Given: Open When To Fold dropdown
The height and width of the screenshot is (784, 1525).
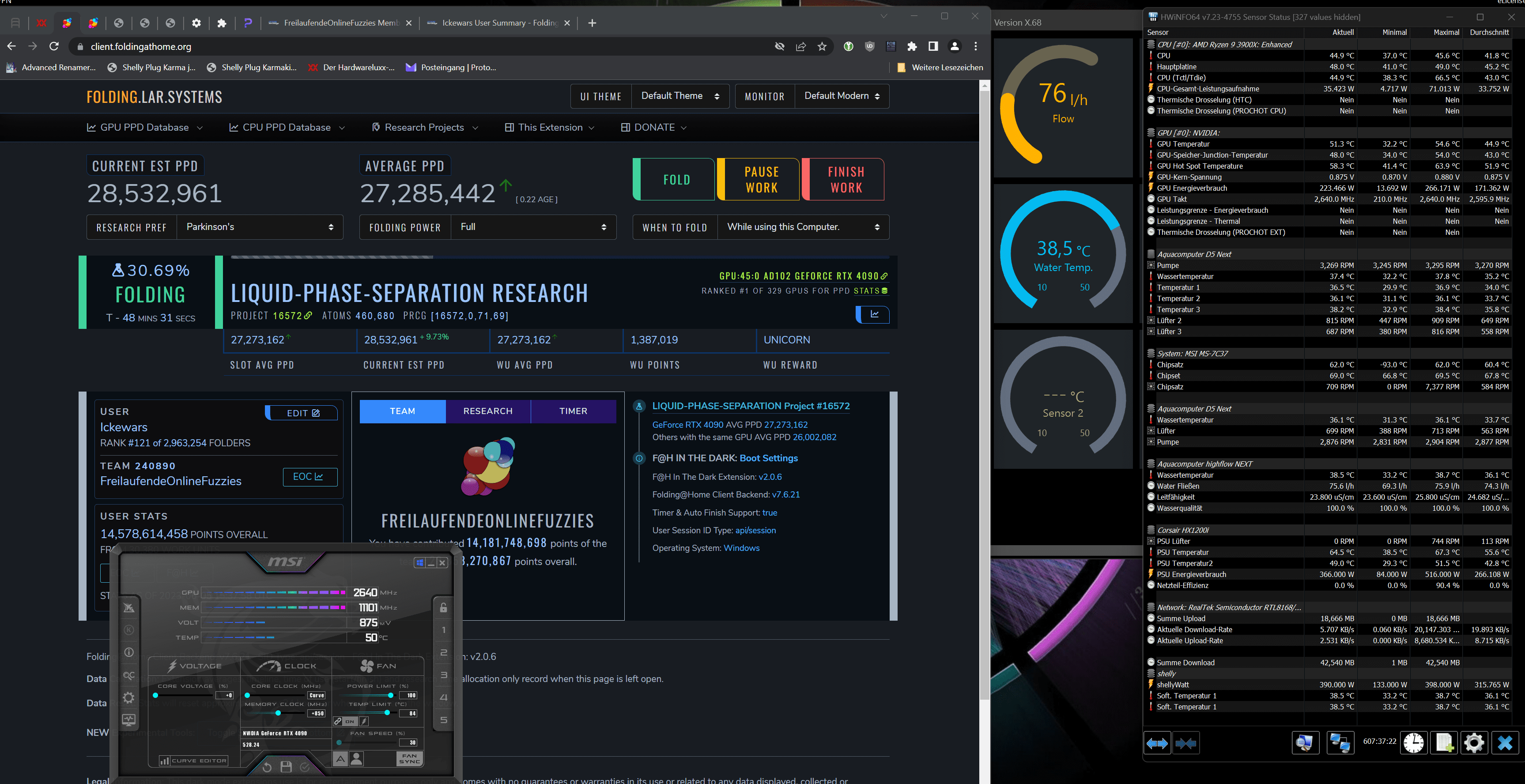Looking at the screenshot, I should 803,227.
